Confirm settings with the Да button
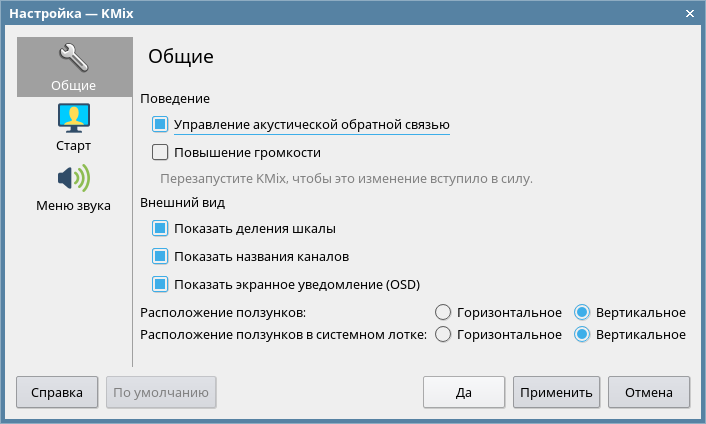 click(x=463, y=392)
